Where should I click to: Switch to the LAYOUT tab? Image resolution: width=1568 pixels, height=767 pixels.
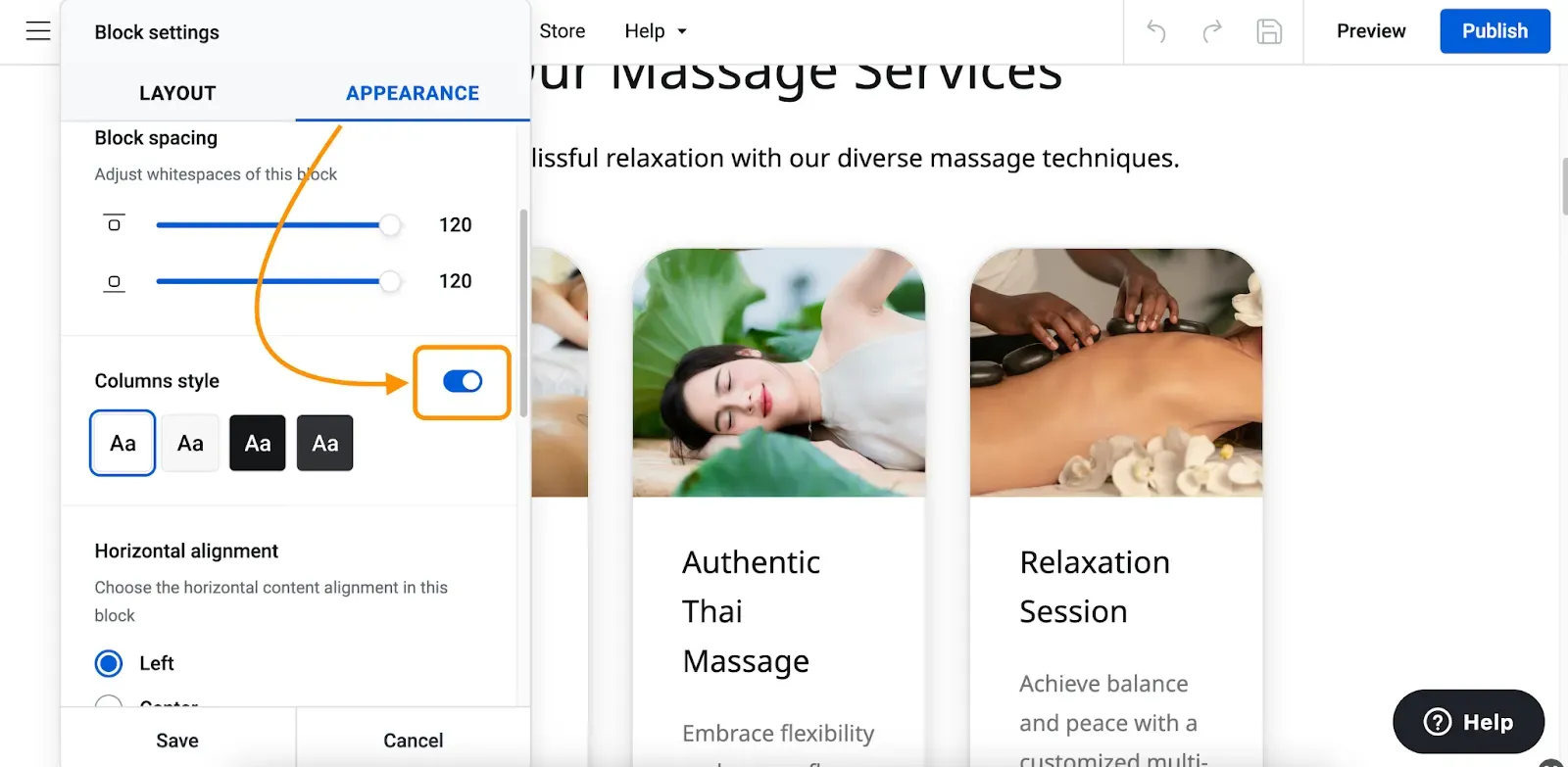tap(177, 93)
